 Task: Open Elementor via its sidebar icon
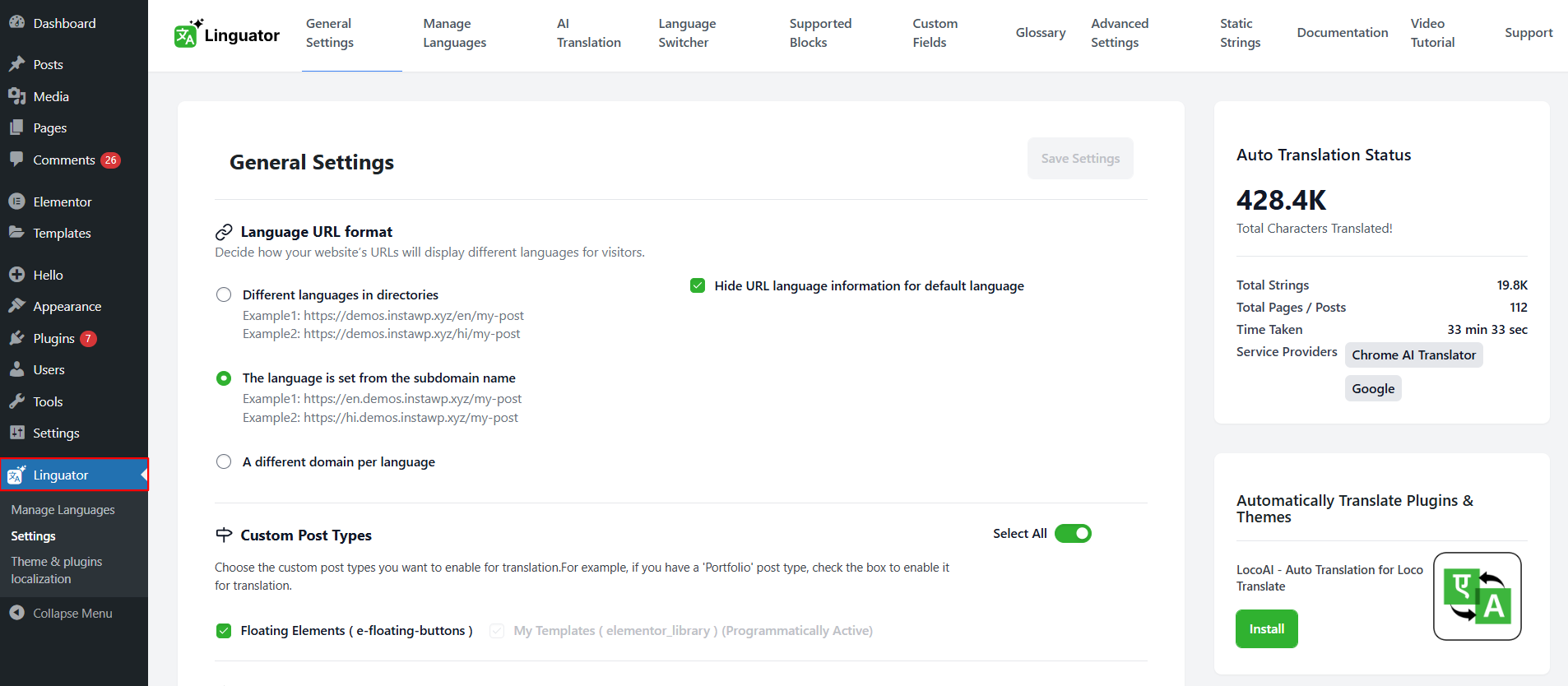(x=16, y=202)
